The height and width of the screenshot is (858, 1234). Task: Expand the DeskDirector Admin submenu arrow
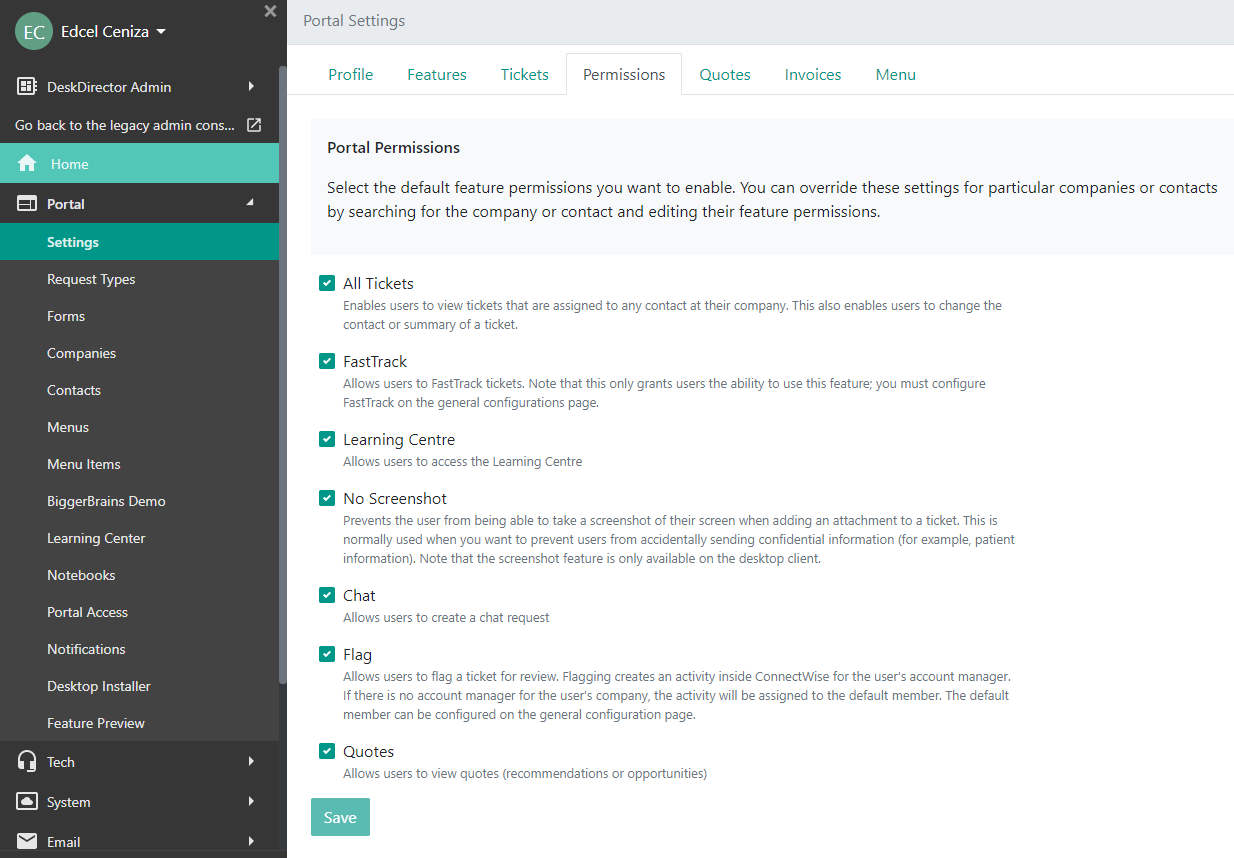[x=251, y=87]
